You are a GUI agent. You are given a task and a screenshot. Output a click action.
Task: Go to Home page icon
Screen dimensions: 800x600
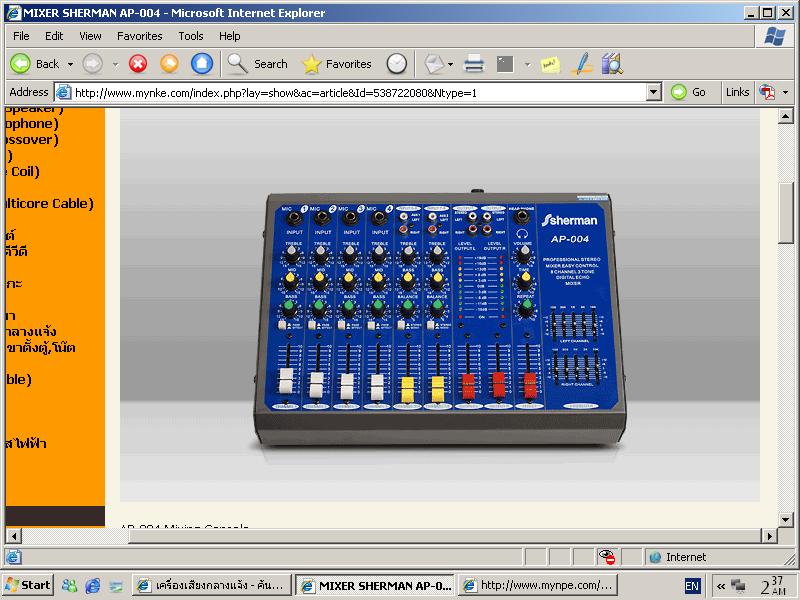(x=202, y=64)
